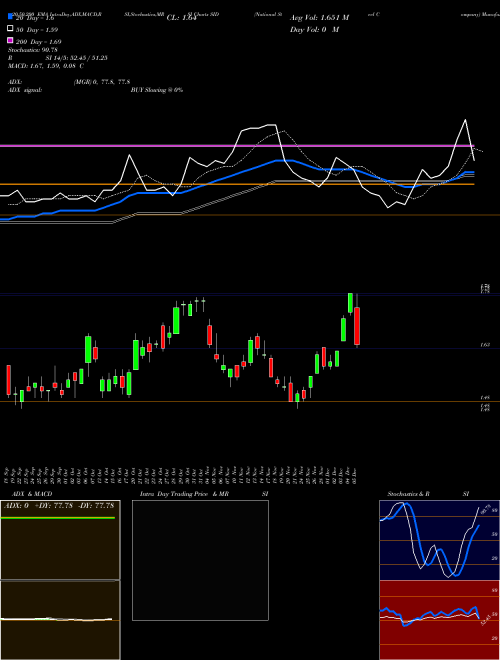Screen dimensions: 500x660
Task: Click the '99.78' value beside stochastics chart
Action: click(x=486, y=509)
